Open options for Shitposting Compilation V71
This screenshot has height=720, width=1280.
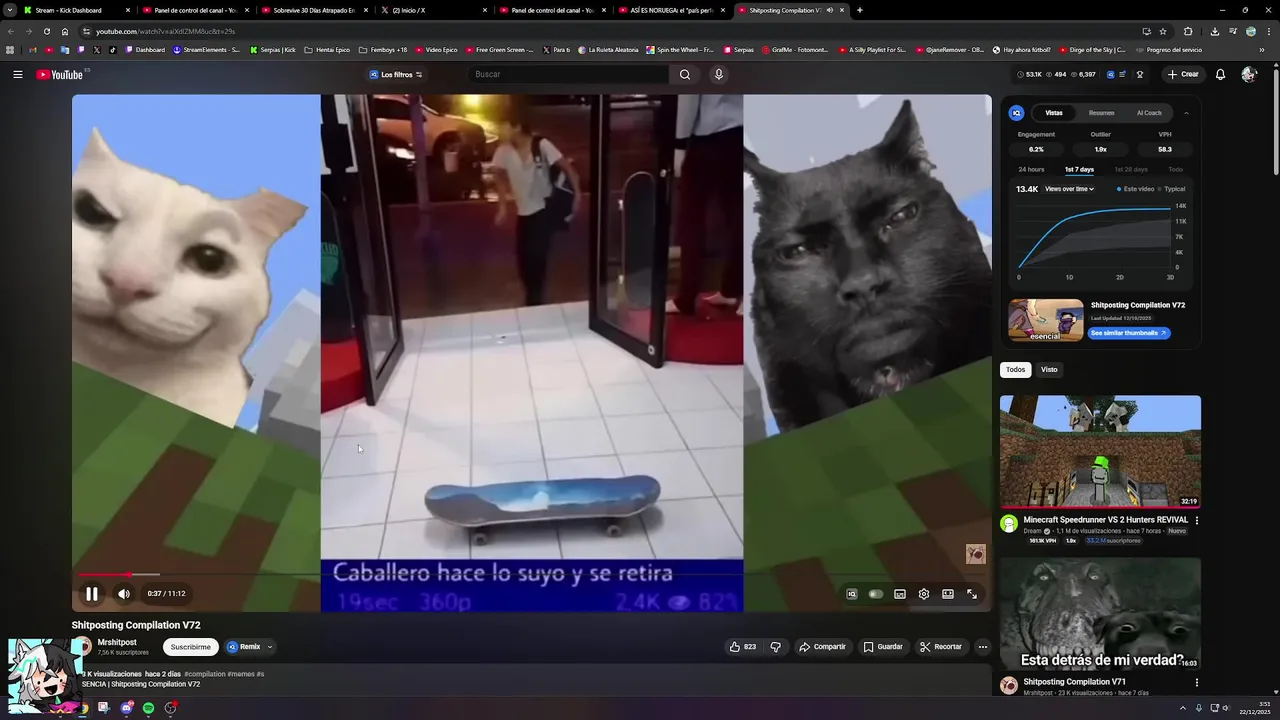tap(1196, 682)
